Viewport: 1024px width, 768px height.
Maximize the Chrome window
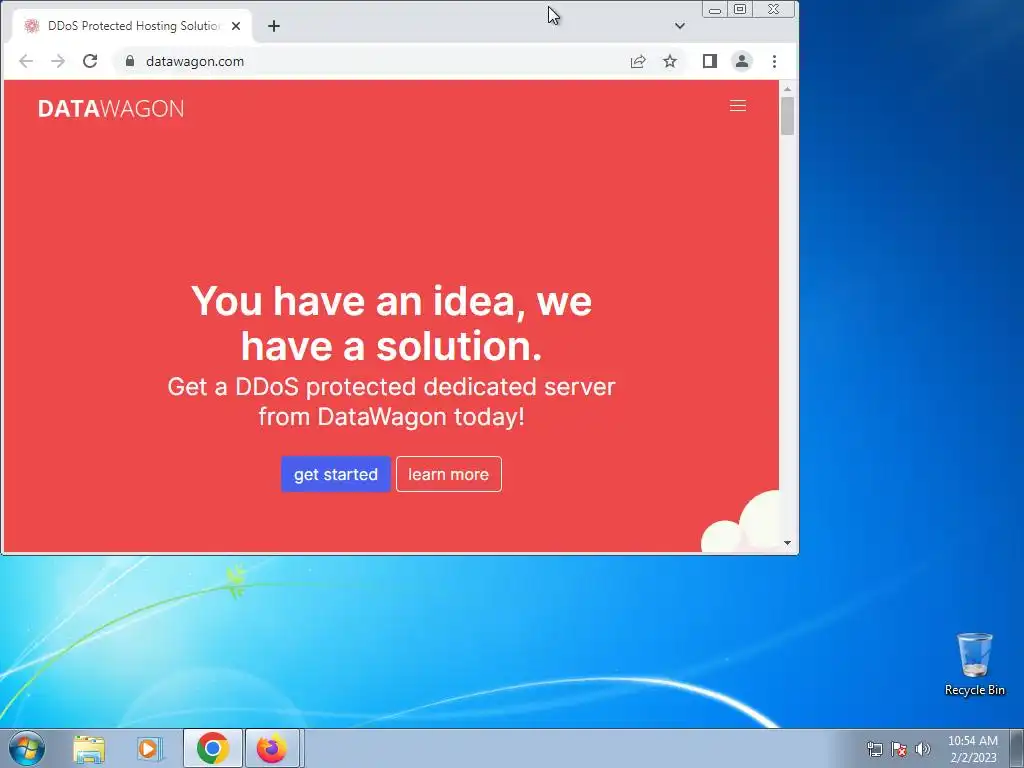click(x=740, y=10)
